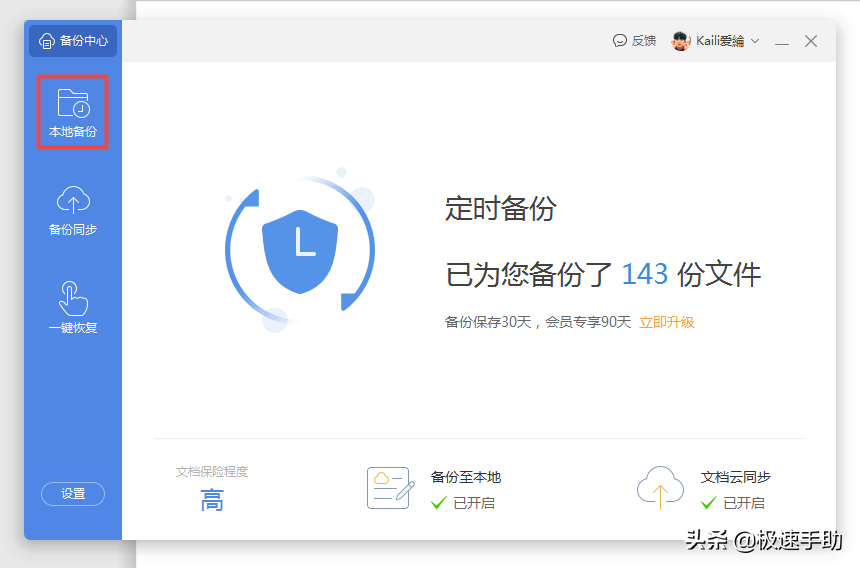Screen dimensions: 860x568
Task: Click the 备份中心 home header
Action: coord(73,41)
